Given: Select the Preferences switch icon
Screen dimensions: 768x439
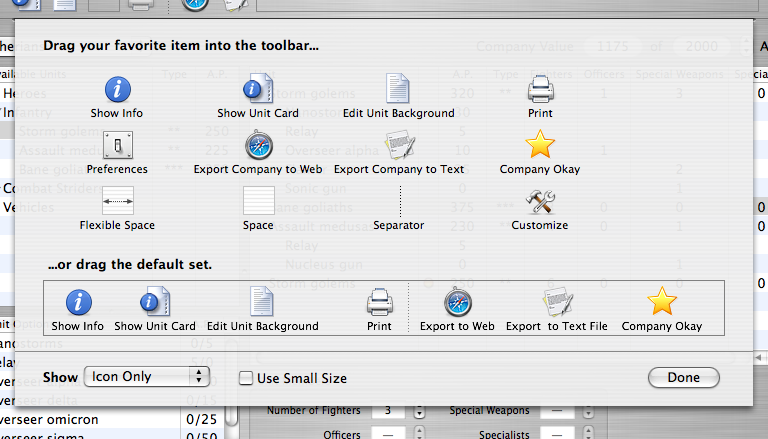Looking at the screenshot, I should [117, 146].
